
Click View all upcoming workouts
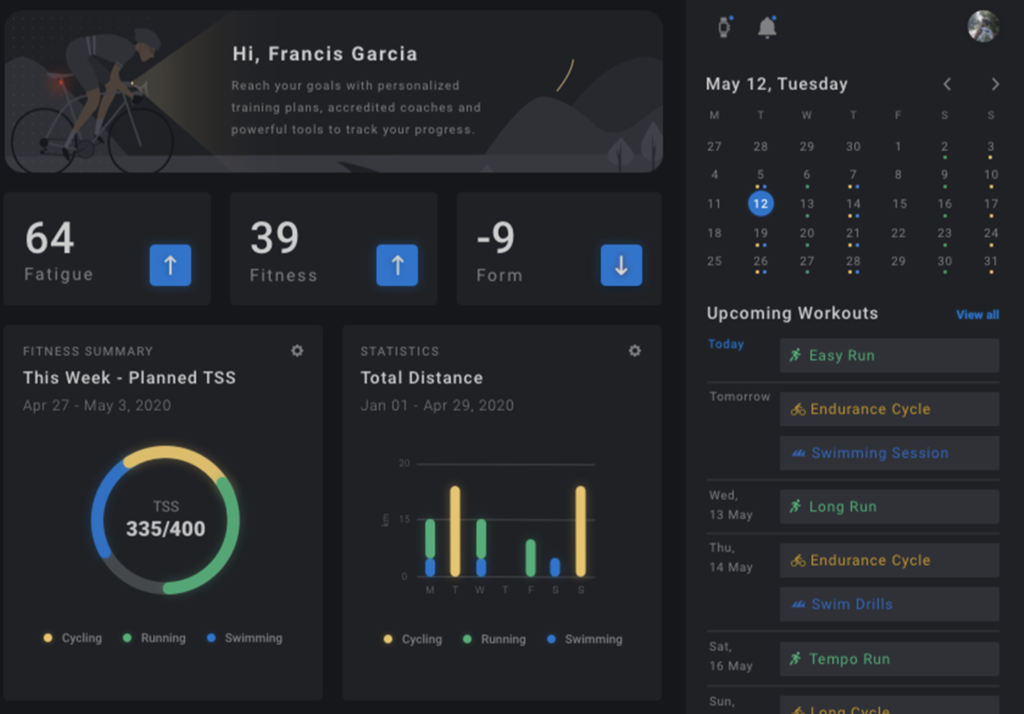coord(978,315)
